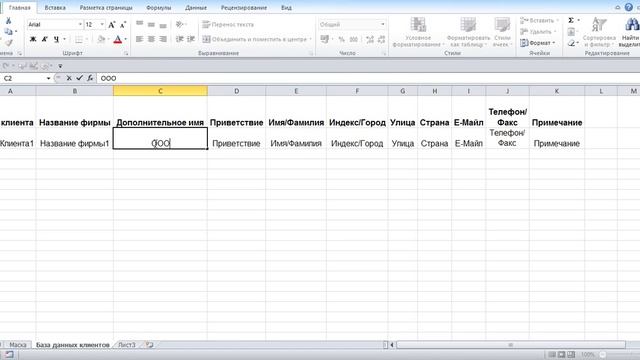The width and height of the screenshot is (640, 360).
Task: Click the Name Box showing C2
Action: coord(24,78)
